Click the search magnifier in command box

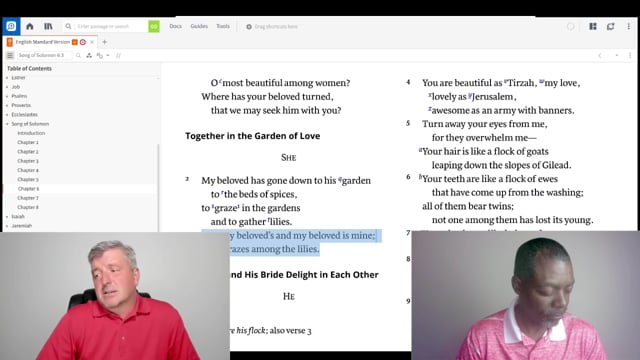pos(68,26)
